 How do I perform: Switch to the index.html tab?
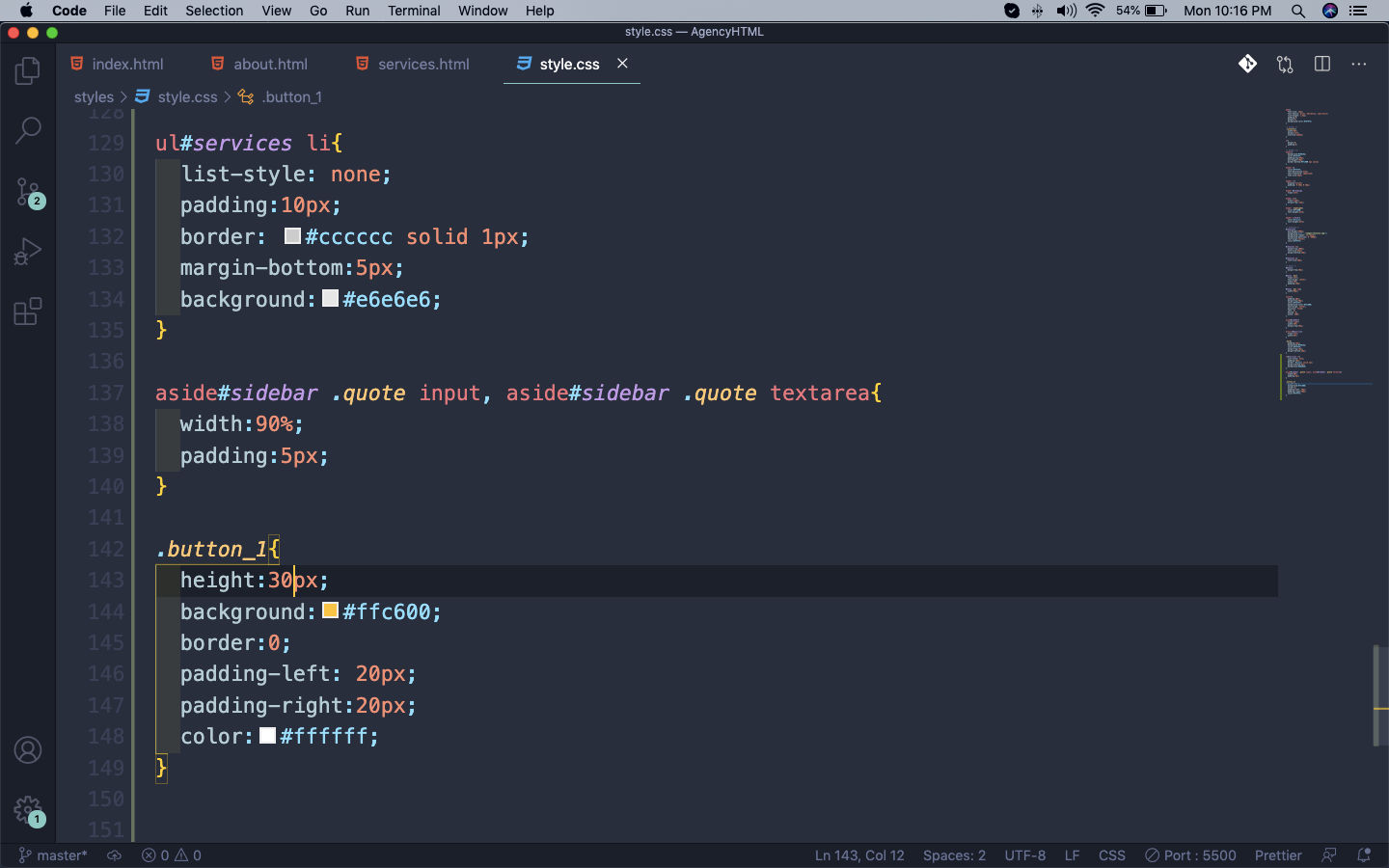(x=117, y=64)
